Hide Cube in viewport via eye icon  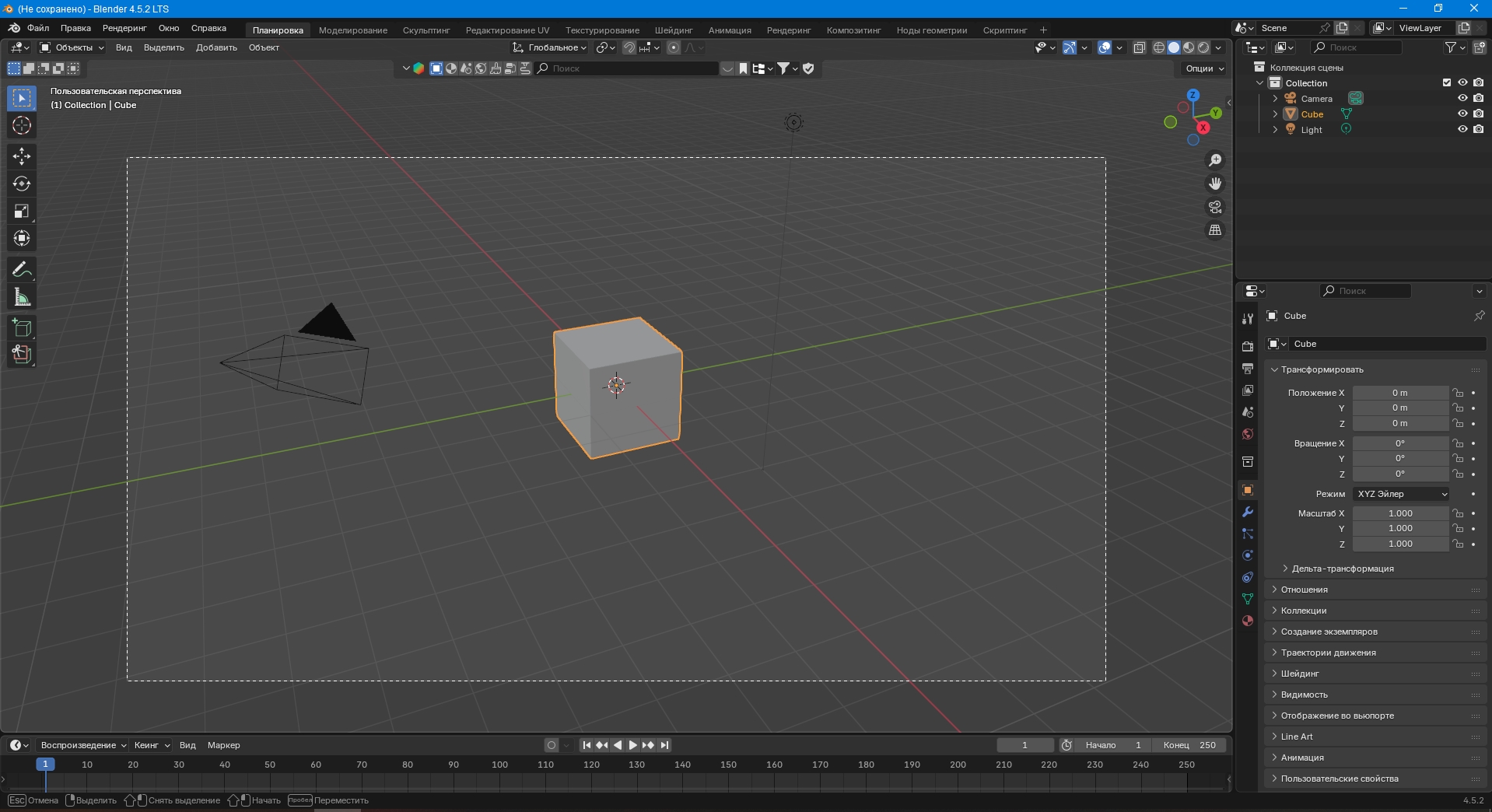(1462, 114)
